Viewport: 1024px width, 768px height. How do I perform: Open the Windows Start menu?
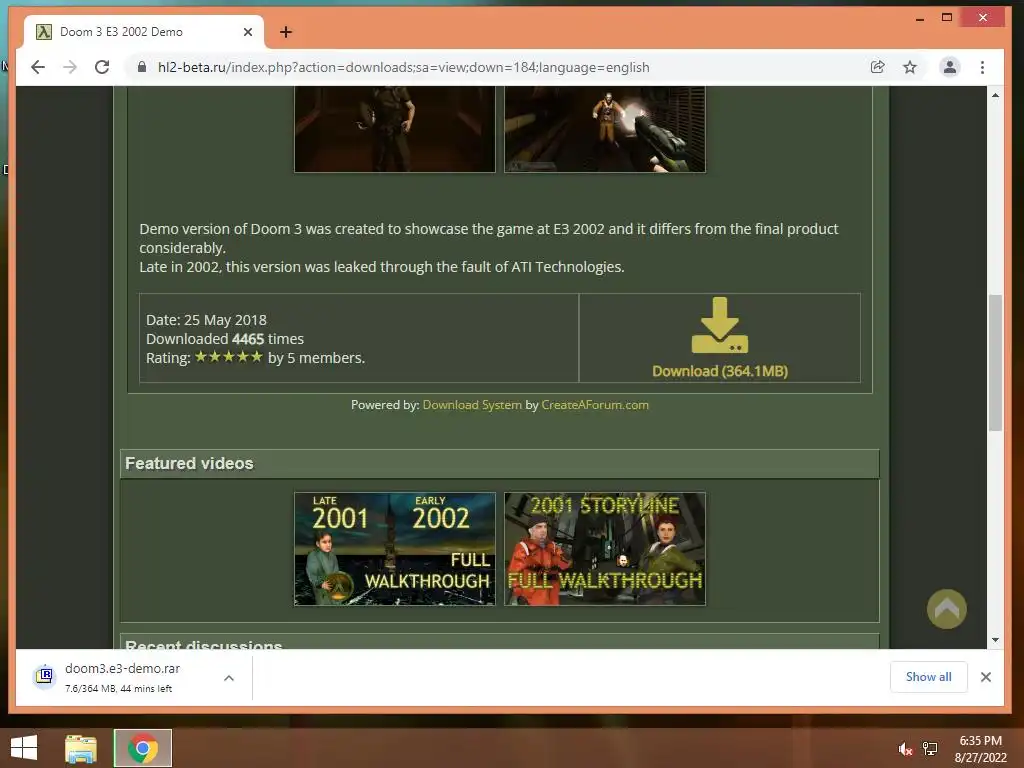pyautogui.click(x=24, y=748)
